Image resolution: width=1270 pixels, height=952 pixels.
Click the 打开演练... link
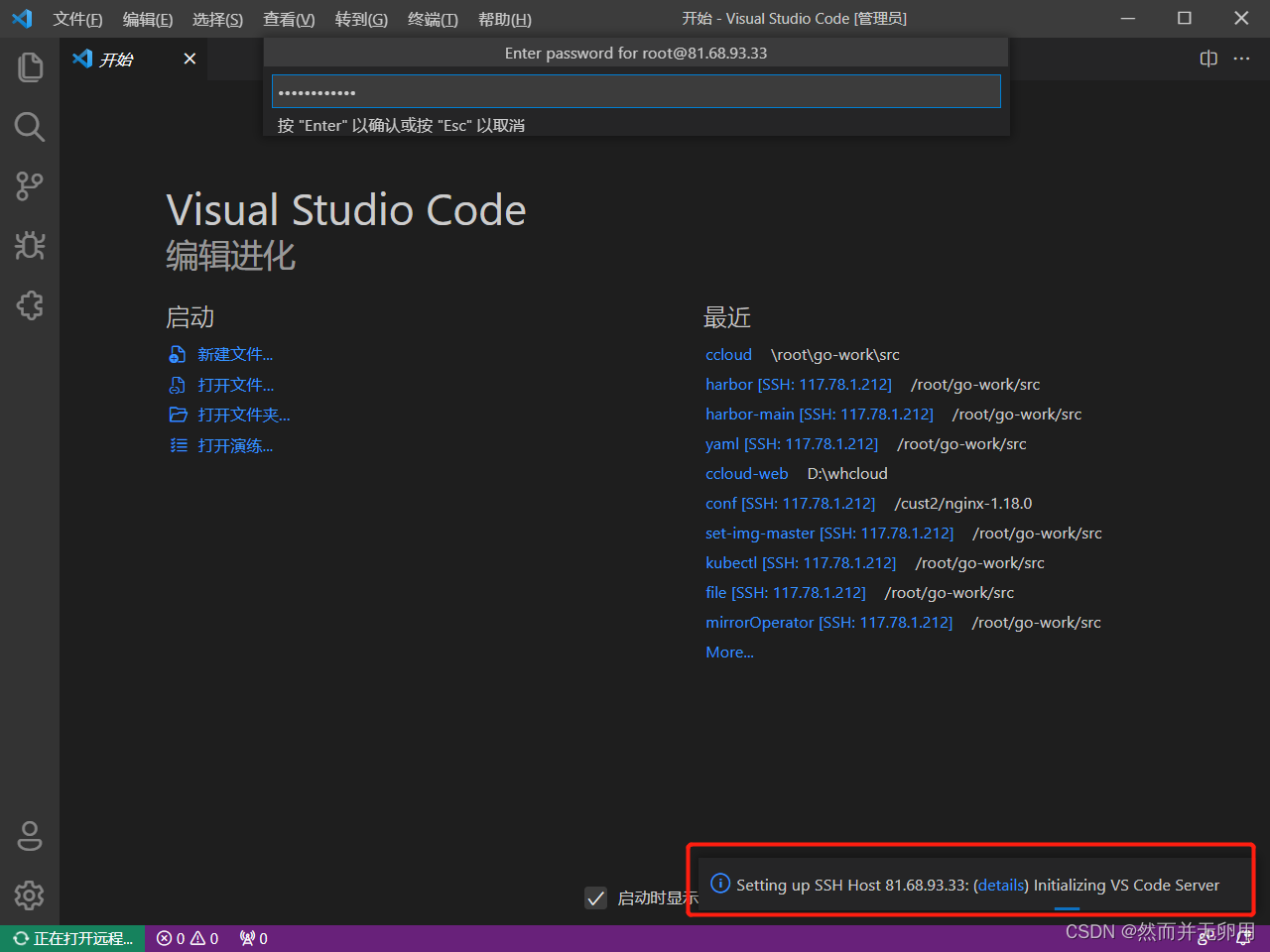click(x=235, y=445)
